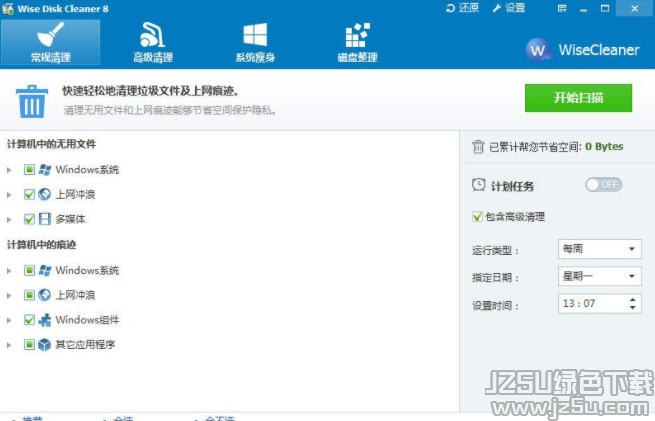Screen dimensions: 655x421
Task: Toggle the 其它应用程序 checkbox
Action: 29,345
